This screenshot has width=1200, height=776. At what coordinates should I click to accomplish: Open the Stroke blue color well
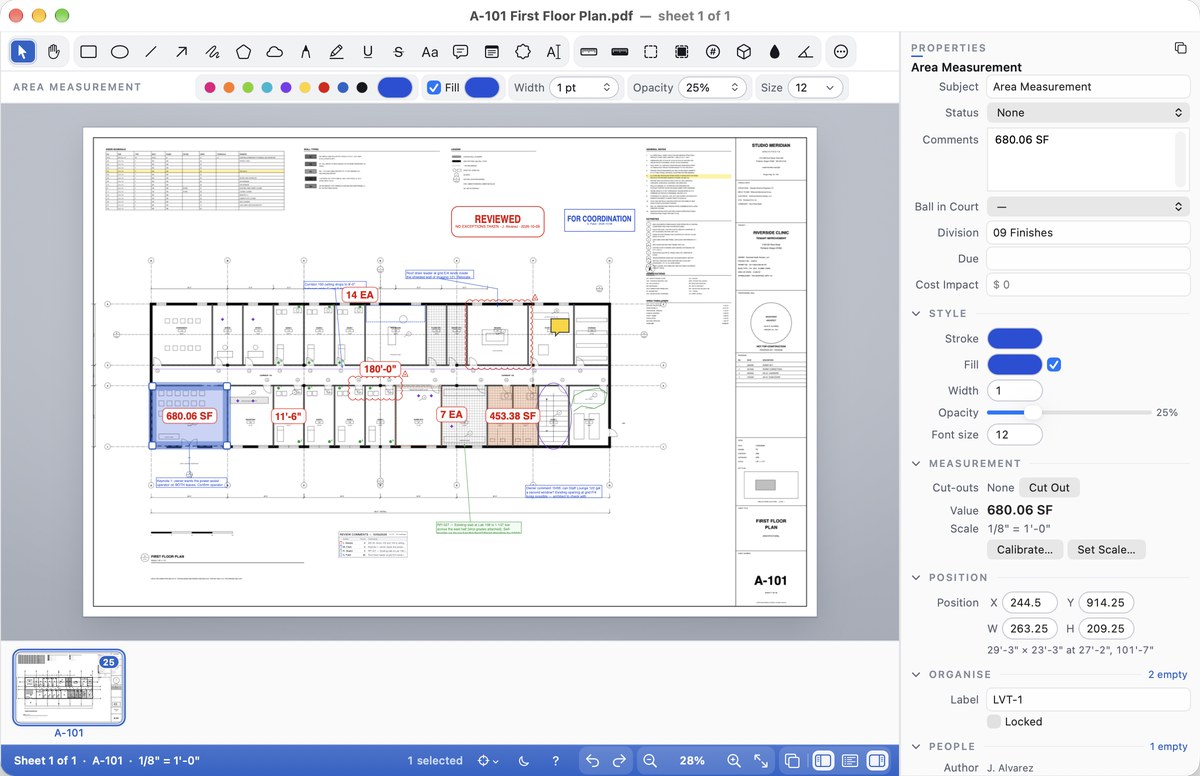[x=1014, y=339]
